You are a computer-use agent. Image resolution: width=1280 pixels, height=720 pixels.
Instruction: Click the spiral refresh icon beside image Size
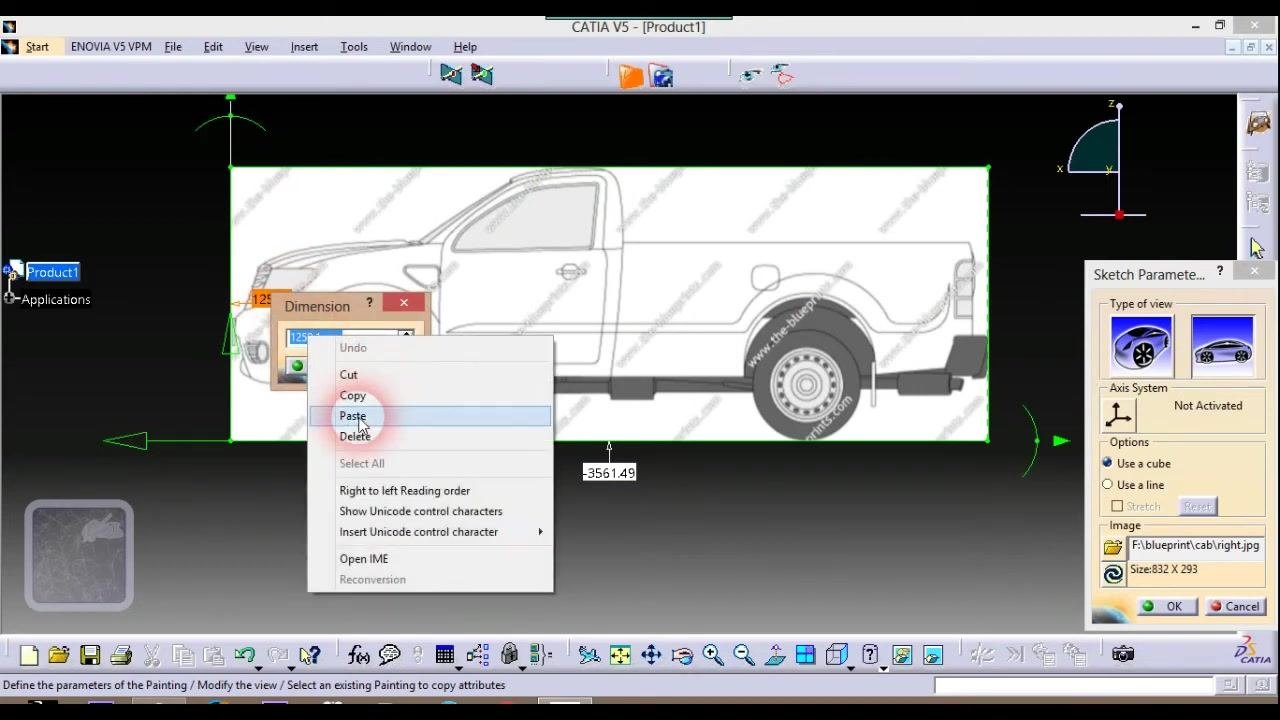point(1113,573)
